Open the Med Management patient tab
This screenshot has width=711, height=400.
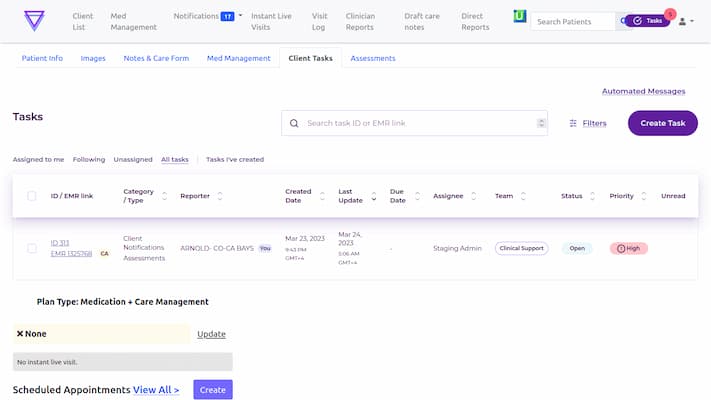tap(239, 59)
